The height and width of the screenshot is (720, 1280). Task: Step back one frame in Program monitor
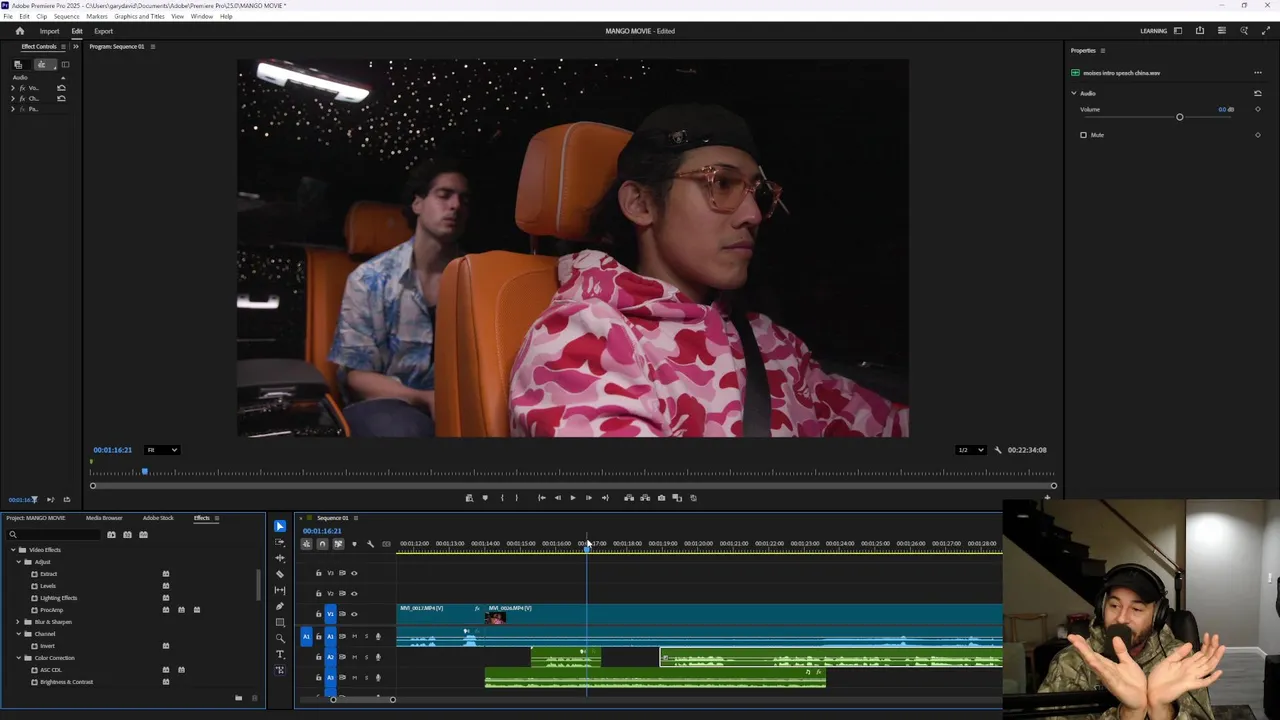[558, 498]
